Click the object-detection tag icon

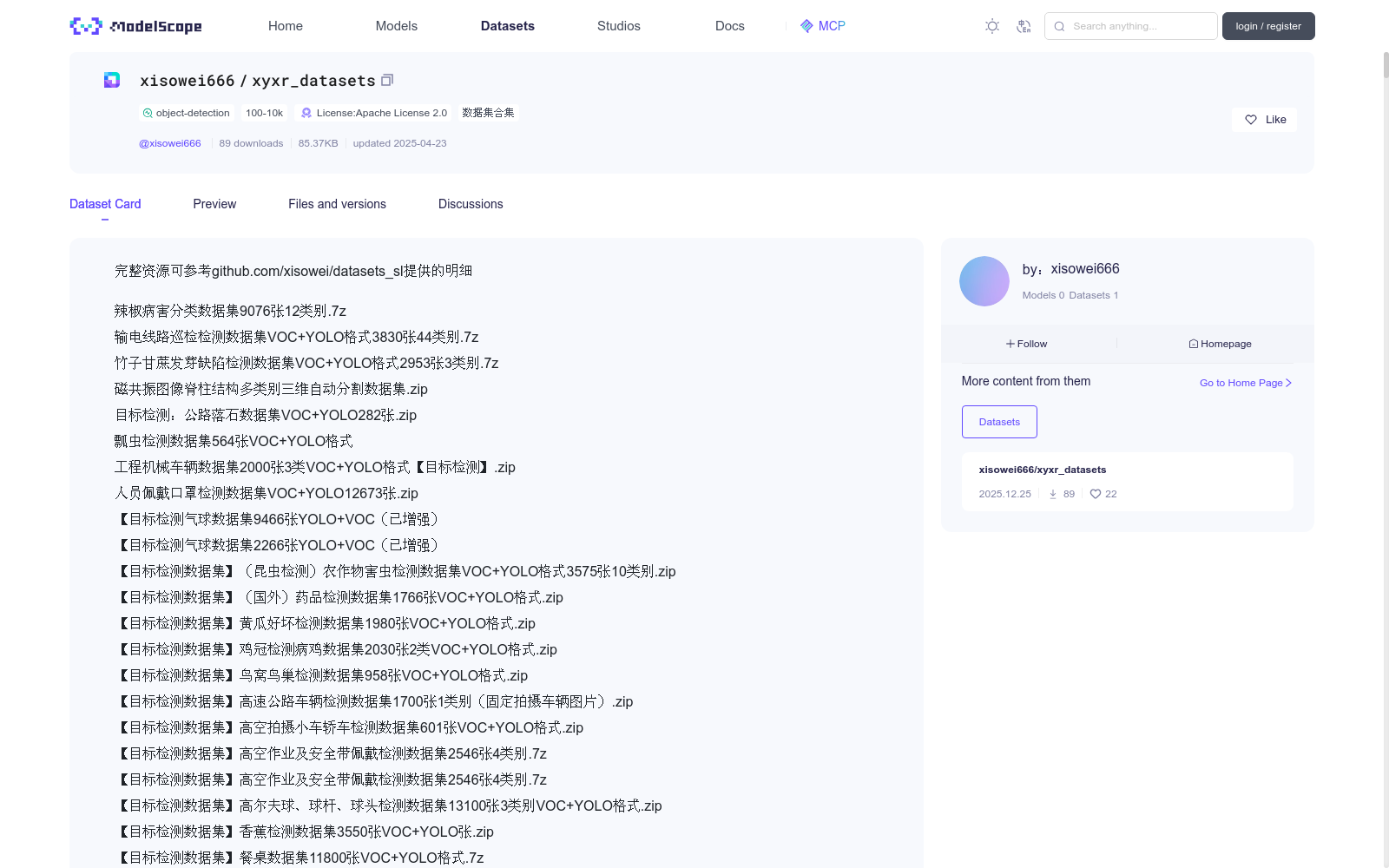(148, 113)
